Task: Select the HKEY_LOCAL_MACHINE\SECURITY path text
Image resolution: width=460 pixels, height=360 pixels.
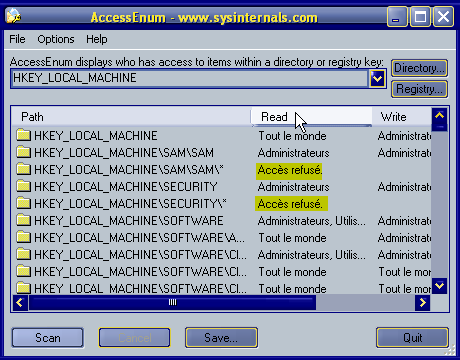Action: click(126, 187)
